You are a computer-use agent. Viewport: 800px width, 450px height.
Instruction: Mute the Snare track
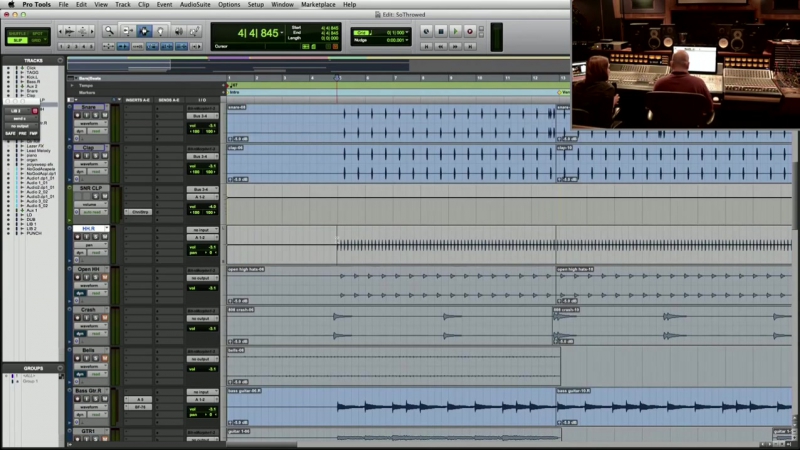tap(105, 115)
